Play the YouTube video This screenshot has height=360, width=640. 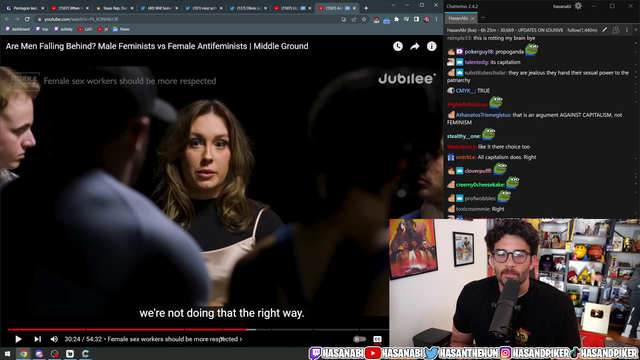point(18,339)
